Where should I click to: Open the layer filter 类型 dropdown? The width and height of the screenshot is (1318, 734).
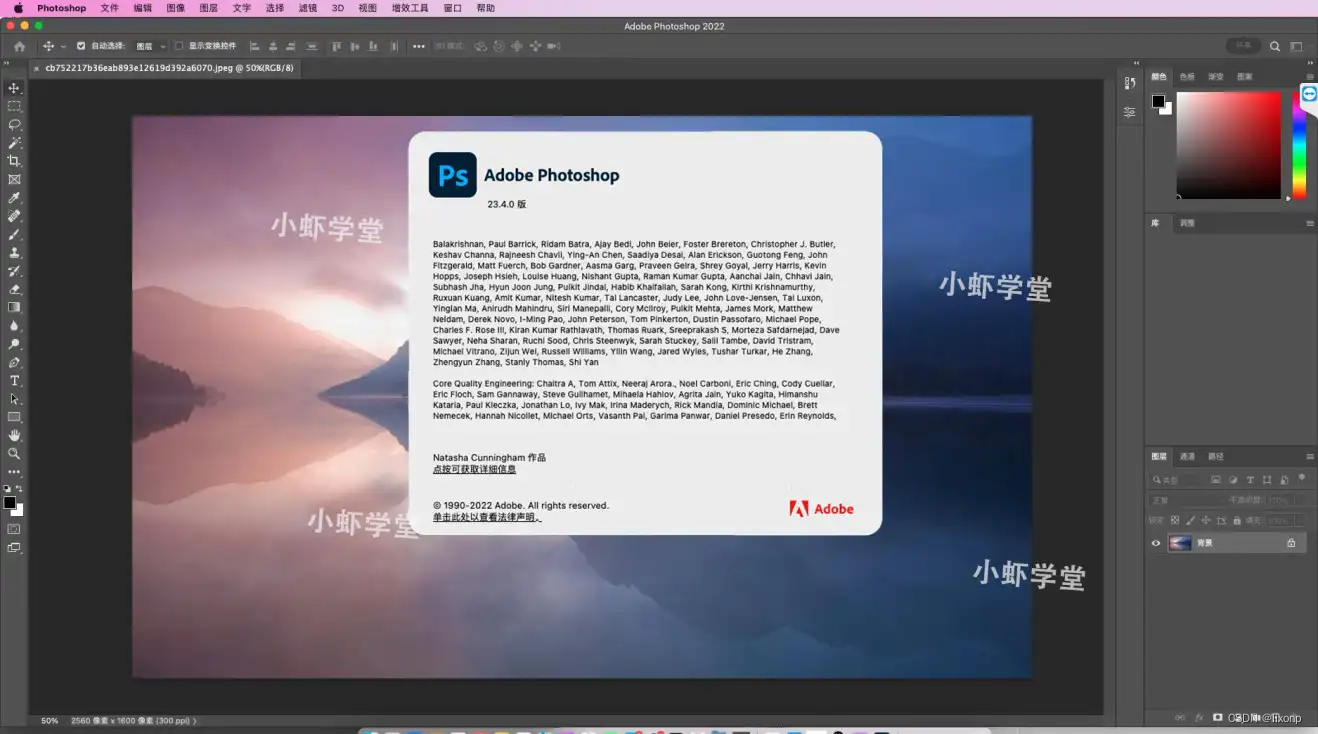click(x=1177, y=480)
